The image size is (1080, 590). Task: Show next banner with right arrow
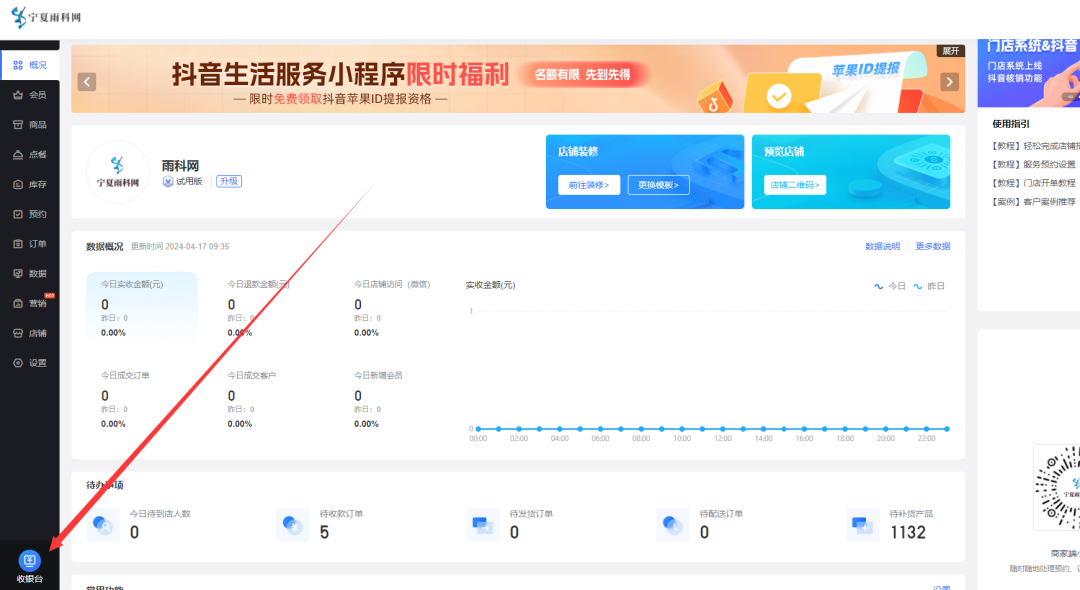click(x=950, y=82)
